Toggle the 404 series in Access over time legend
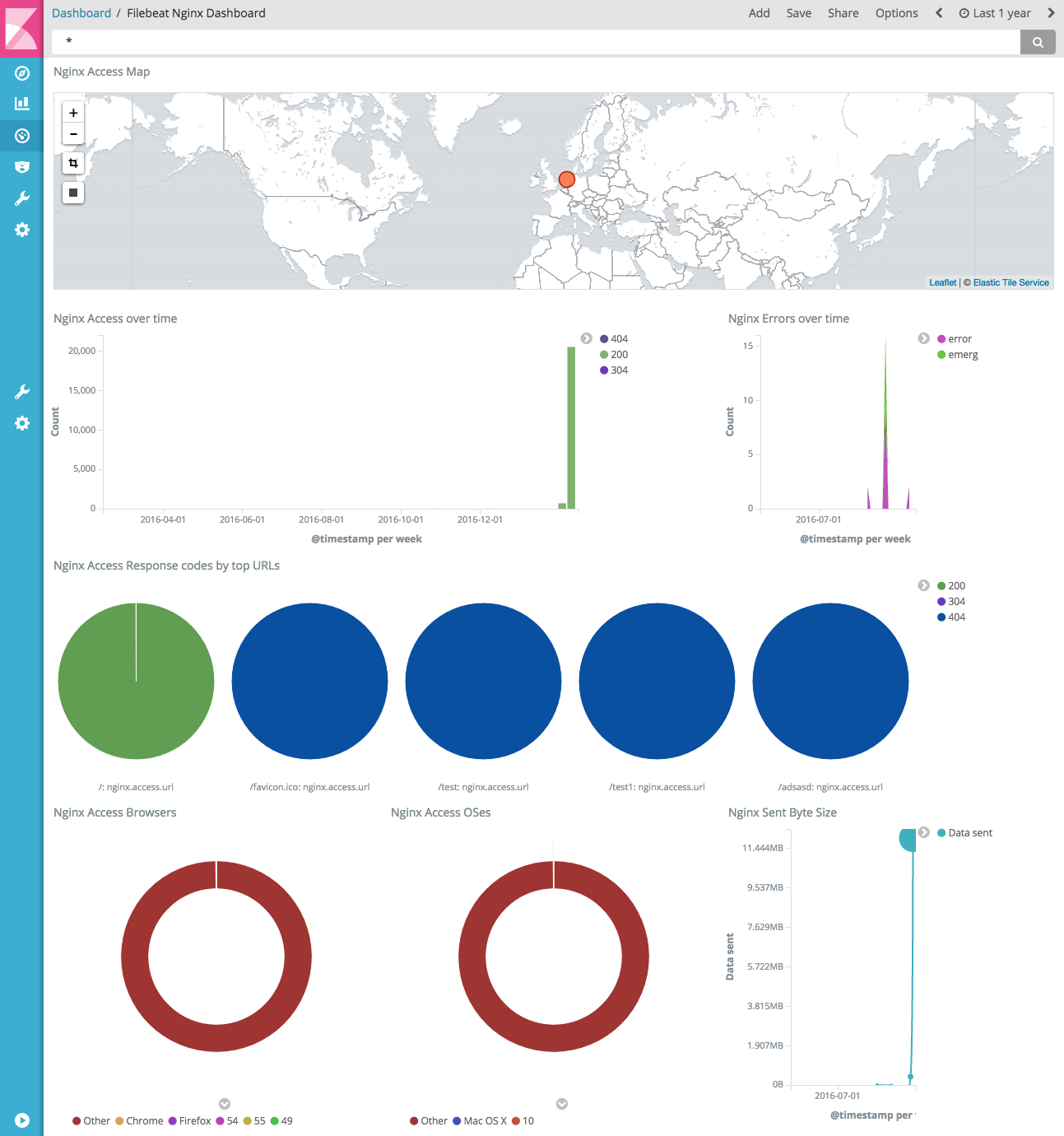The image size is (1064, 1136). pyautogui.click(x=617, y=338)
